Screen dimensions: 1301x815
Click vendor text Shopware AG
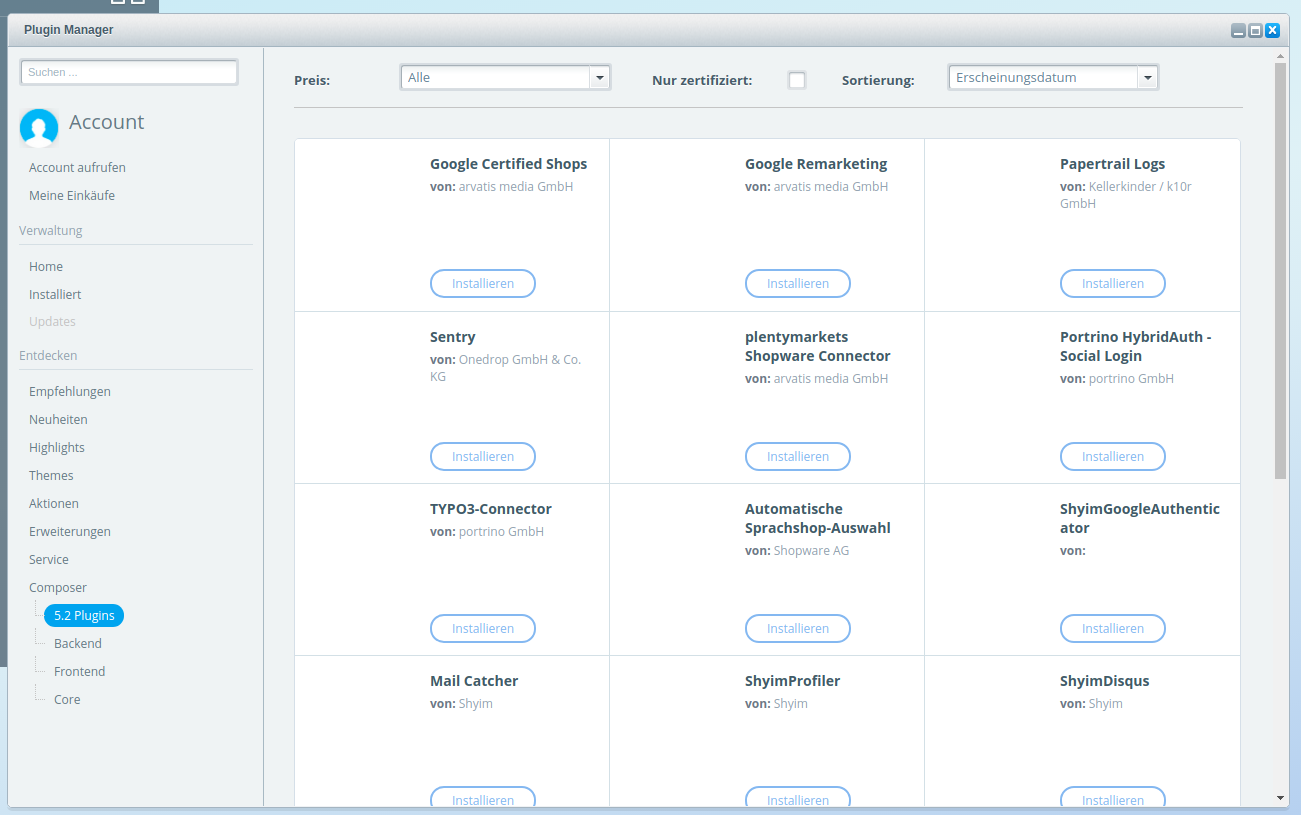click(811, 551)
